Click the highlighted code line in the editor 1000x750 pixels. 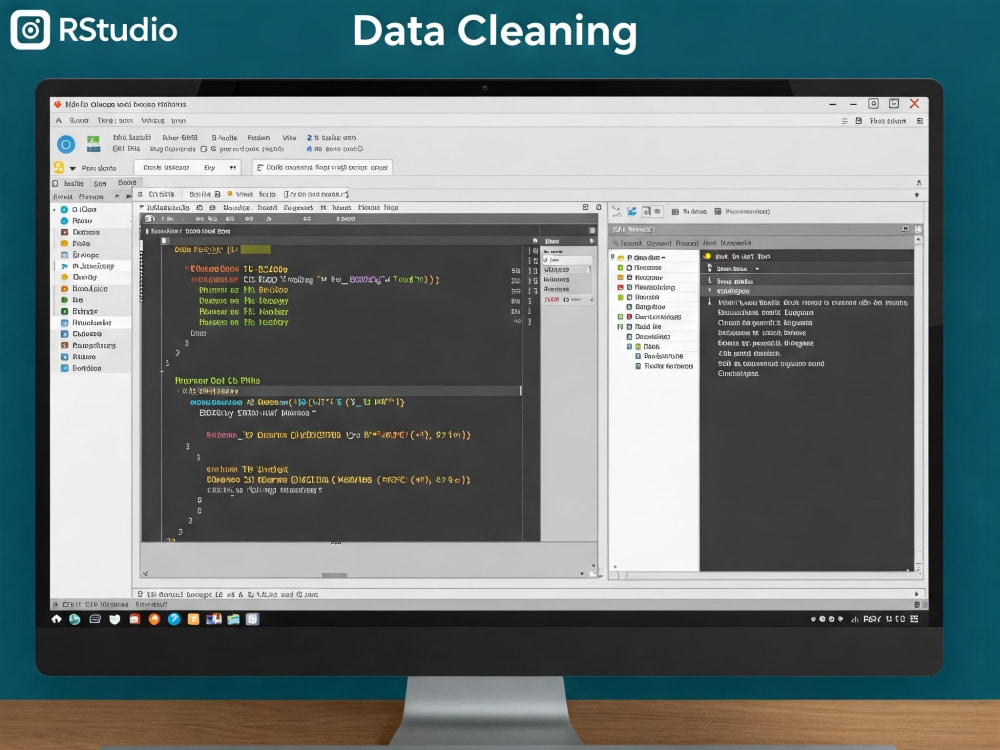click(348, 391)
